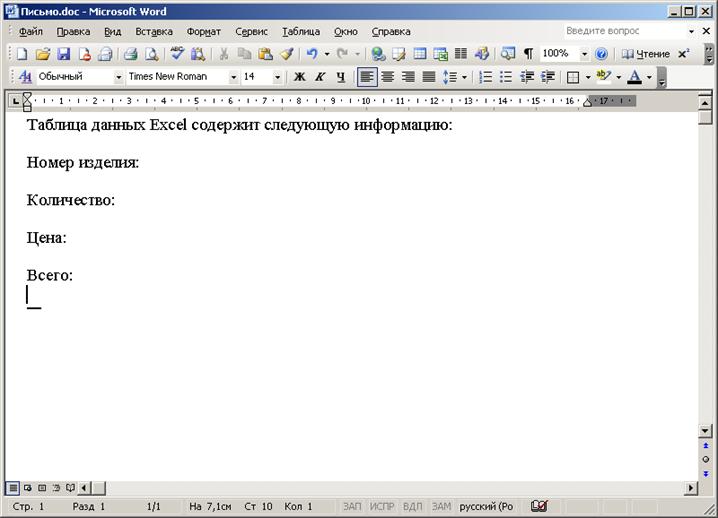Image resolution: width=718 pixels, height=518 pixels.
Task: Insert Excel worksheet using toolbar icon
Action: coord(440,54)
